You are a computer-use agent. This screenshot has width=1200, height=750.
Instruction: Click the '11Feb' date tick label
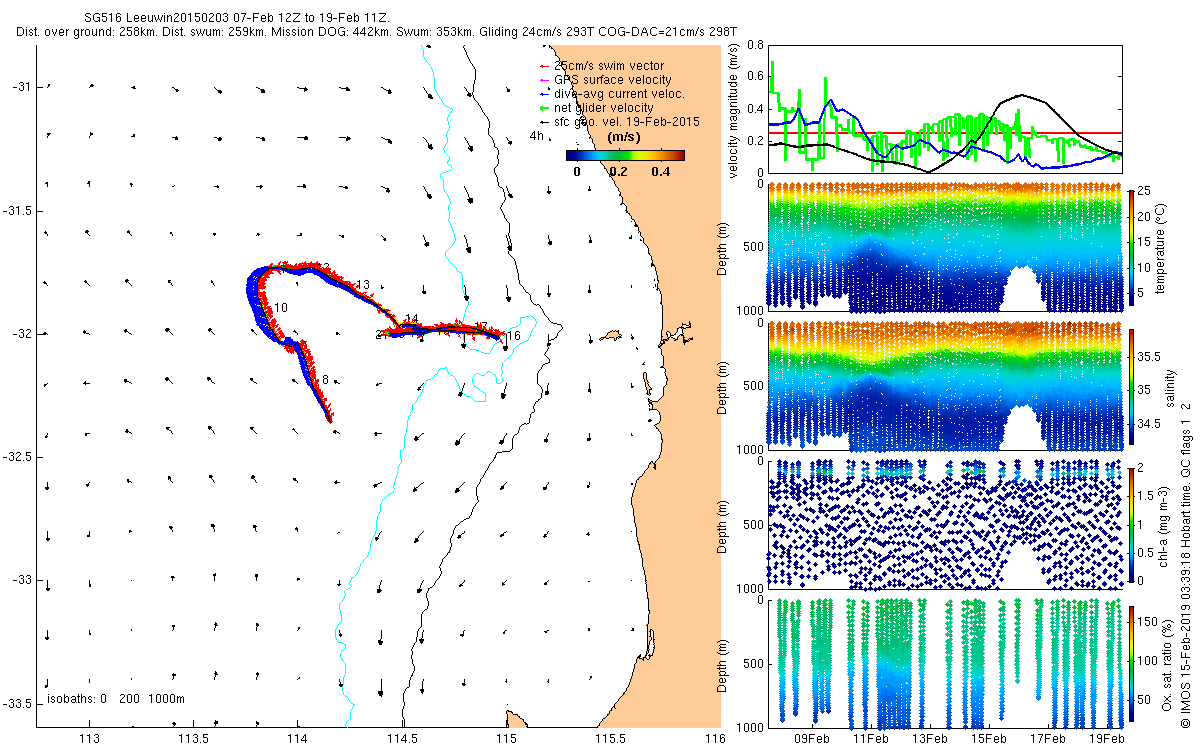tap(871, 739)
